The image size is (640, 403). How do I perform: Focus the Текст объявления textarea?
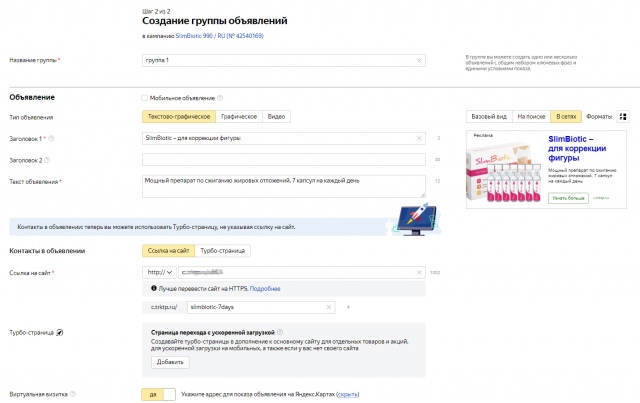[x=284, y=186]
